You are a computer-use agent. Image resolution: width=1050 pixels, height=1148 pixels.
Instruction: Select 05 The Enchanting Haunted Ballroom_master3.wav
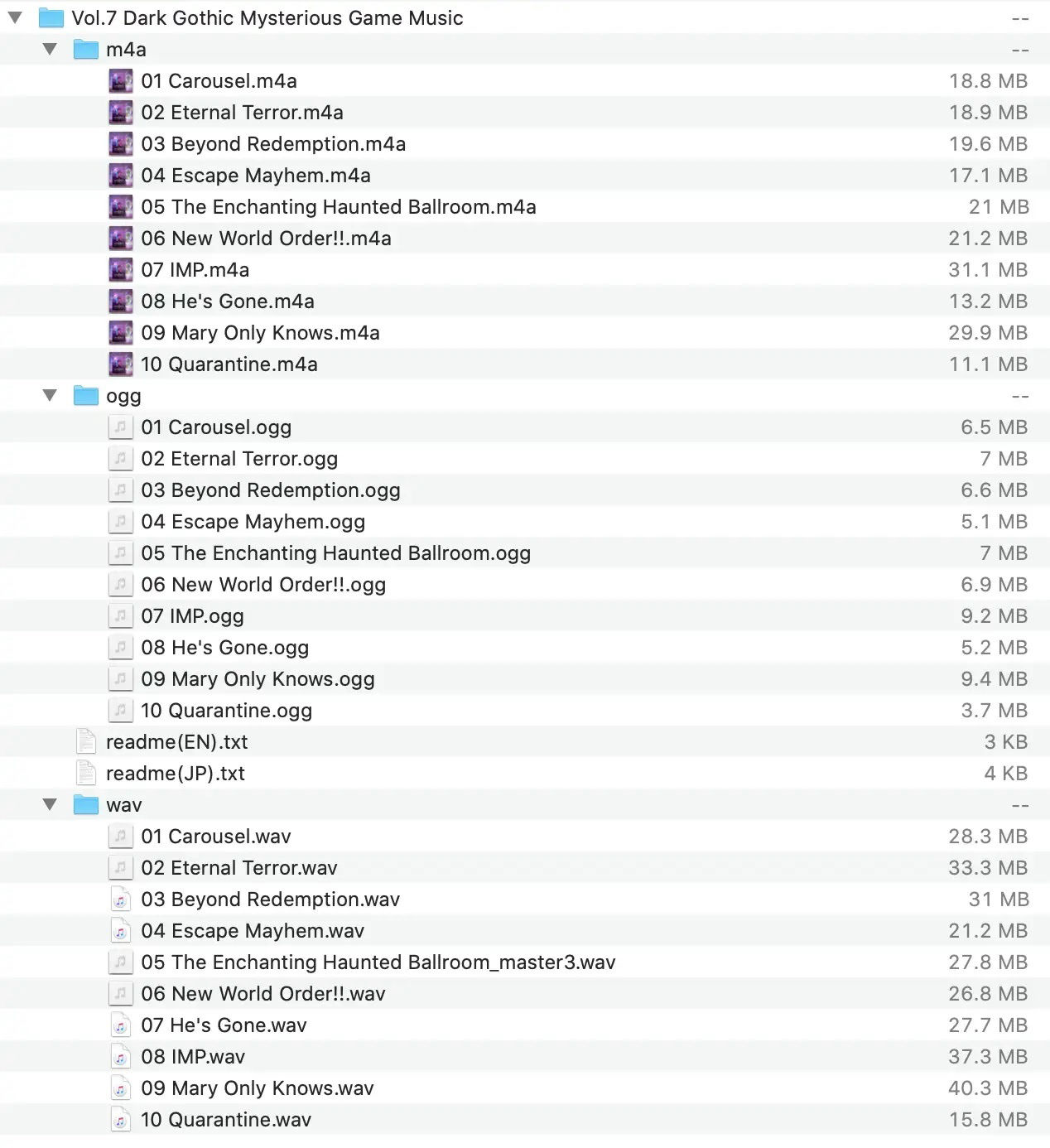(378, 962)
